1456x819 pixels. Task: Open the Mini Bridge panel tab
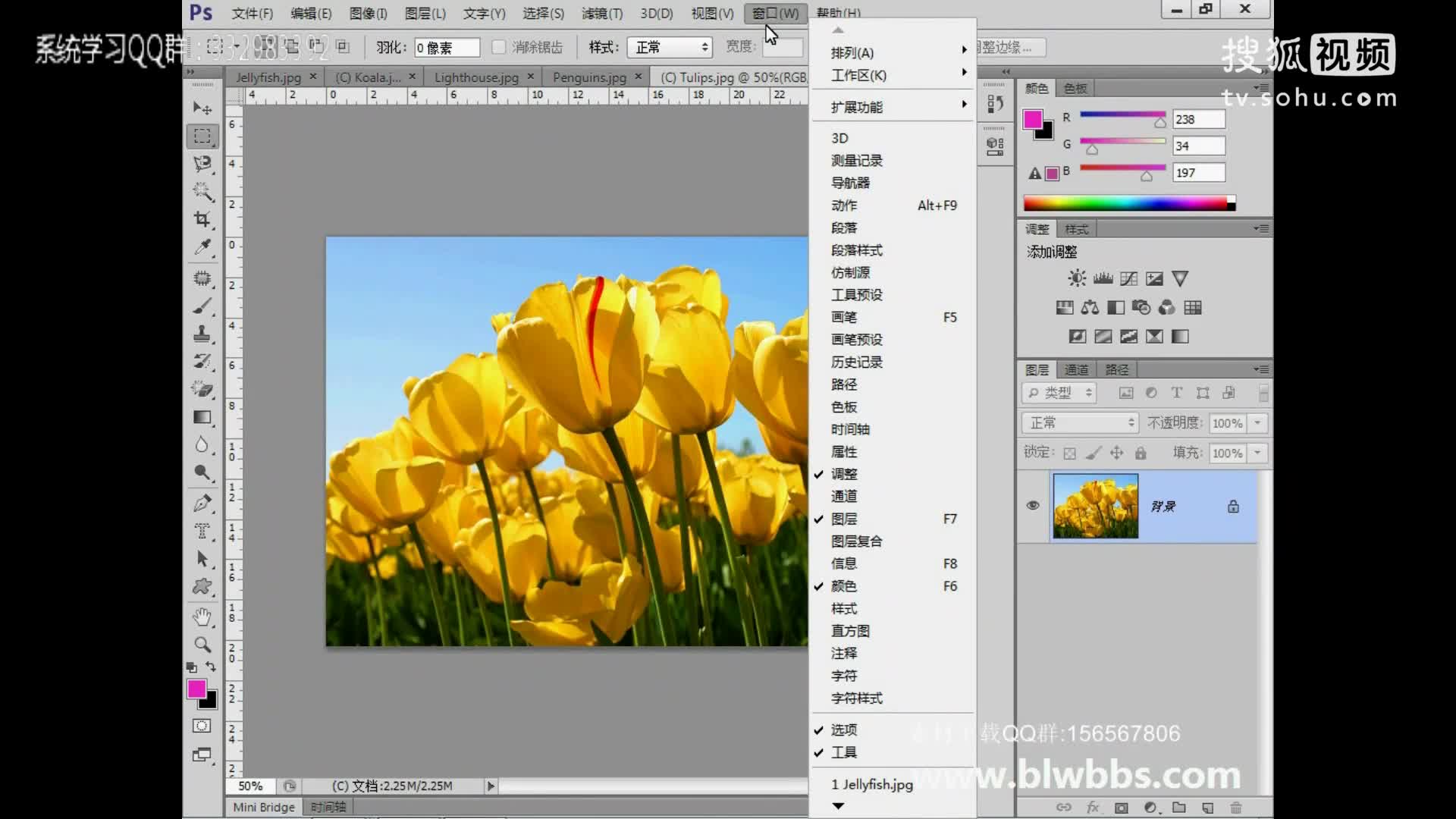coord(263,807)
